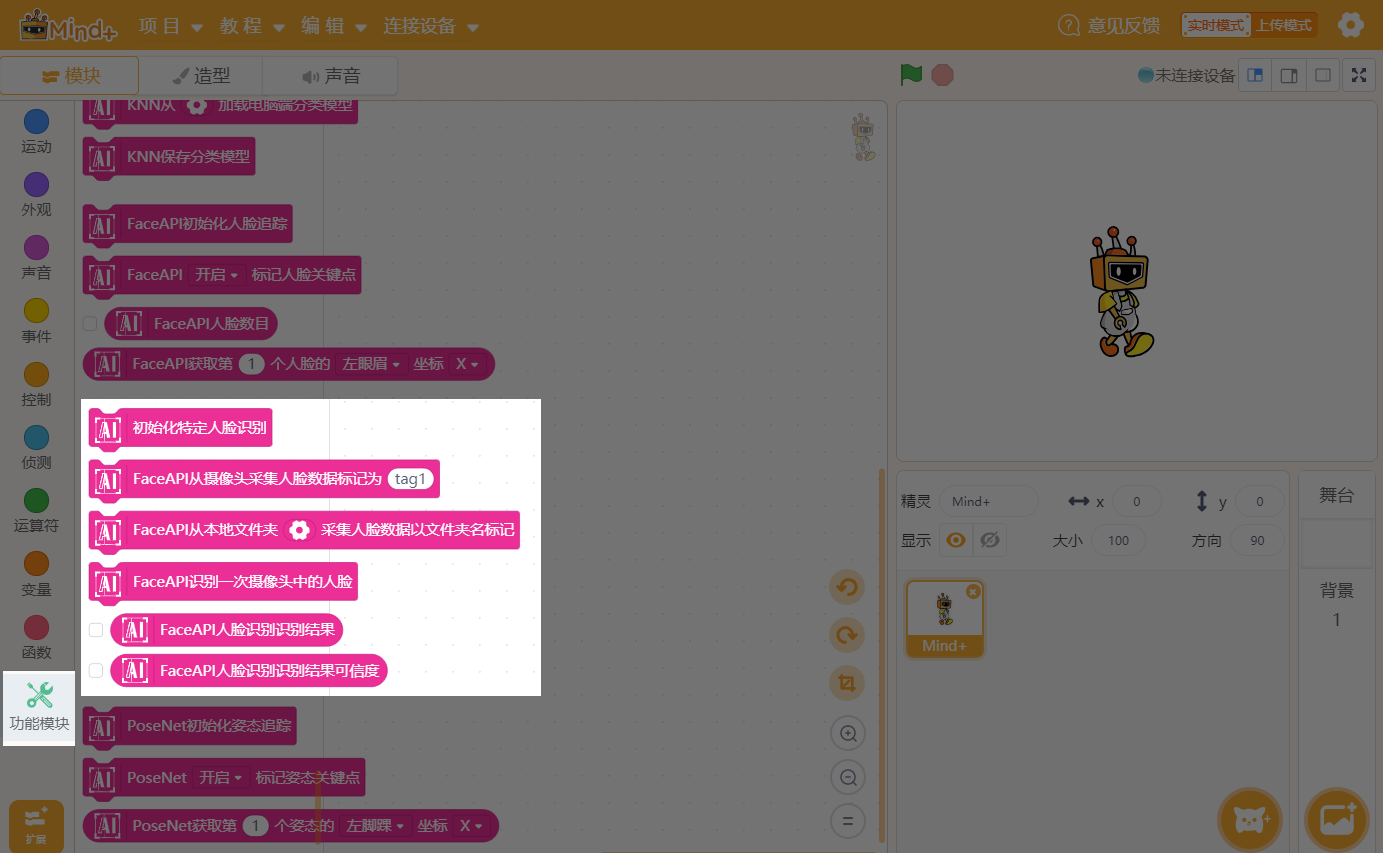Viewport: 1383px width, 853px height.
Task: Tick the FaceAPI人脸识别识别结果 checkbox
Action: pos(96,630)
